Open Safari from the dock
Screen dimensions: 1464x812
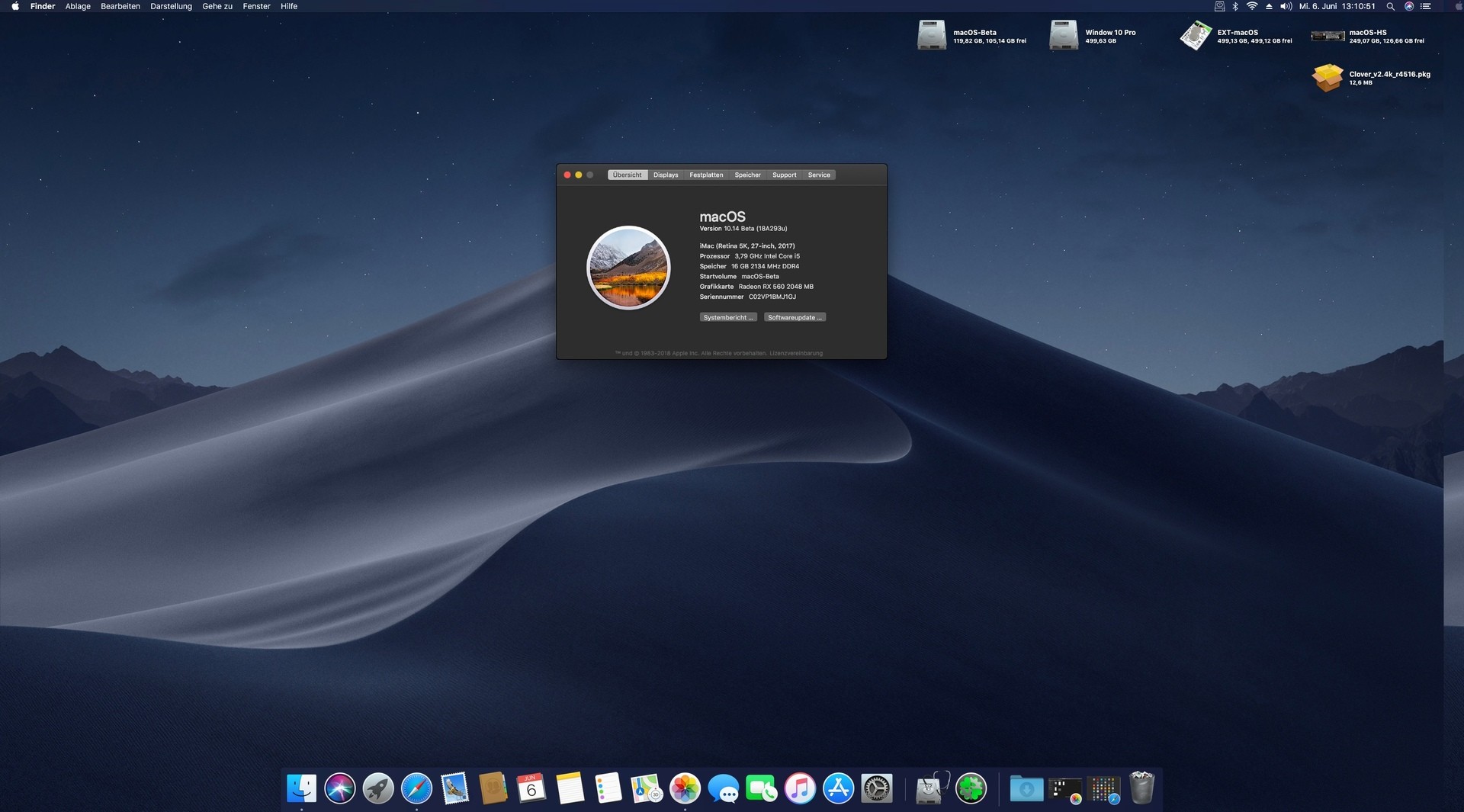coord(416,788)
